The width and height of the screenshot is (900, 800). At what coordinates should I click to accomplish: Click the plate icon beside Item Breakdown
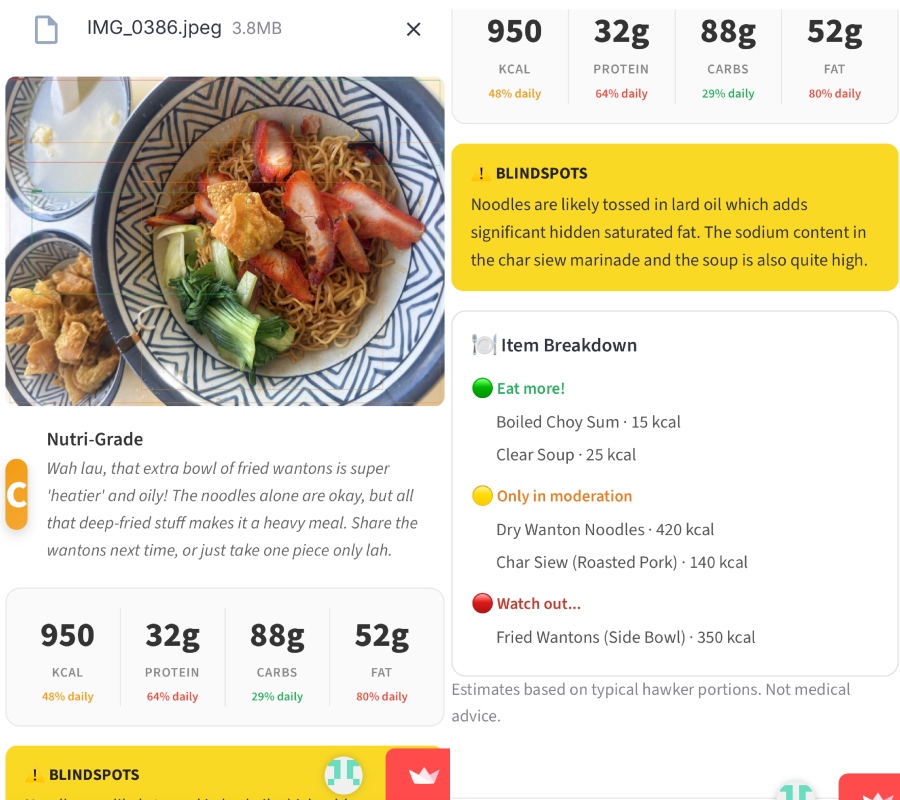click(x=484, y=345)
